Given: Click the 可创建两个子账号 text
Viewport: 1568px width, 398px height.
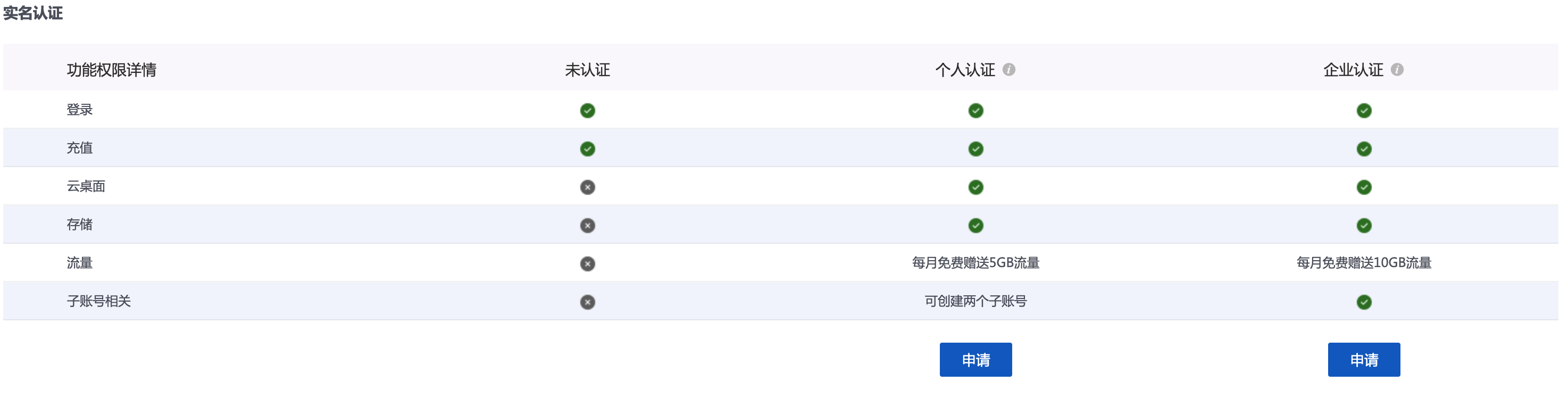Looking at the screenshot, I should click(x=975, y=301).
